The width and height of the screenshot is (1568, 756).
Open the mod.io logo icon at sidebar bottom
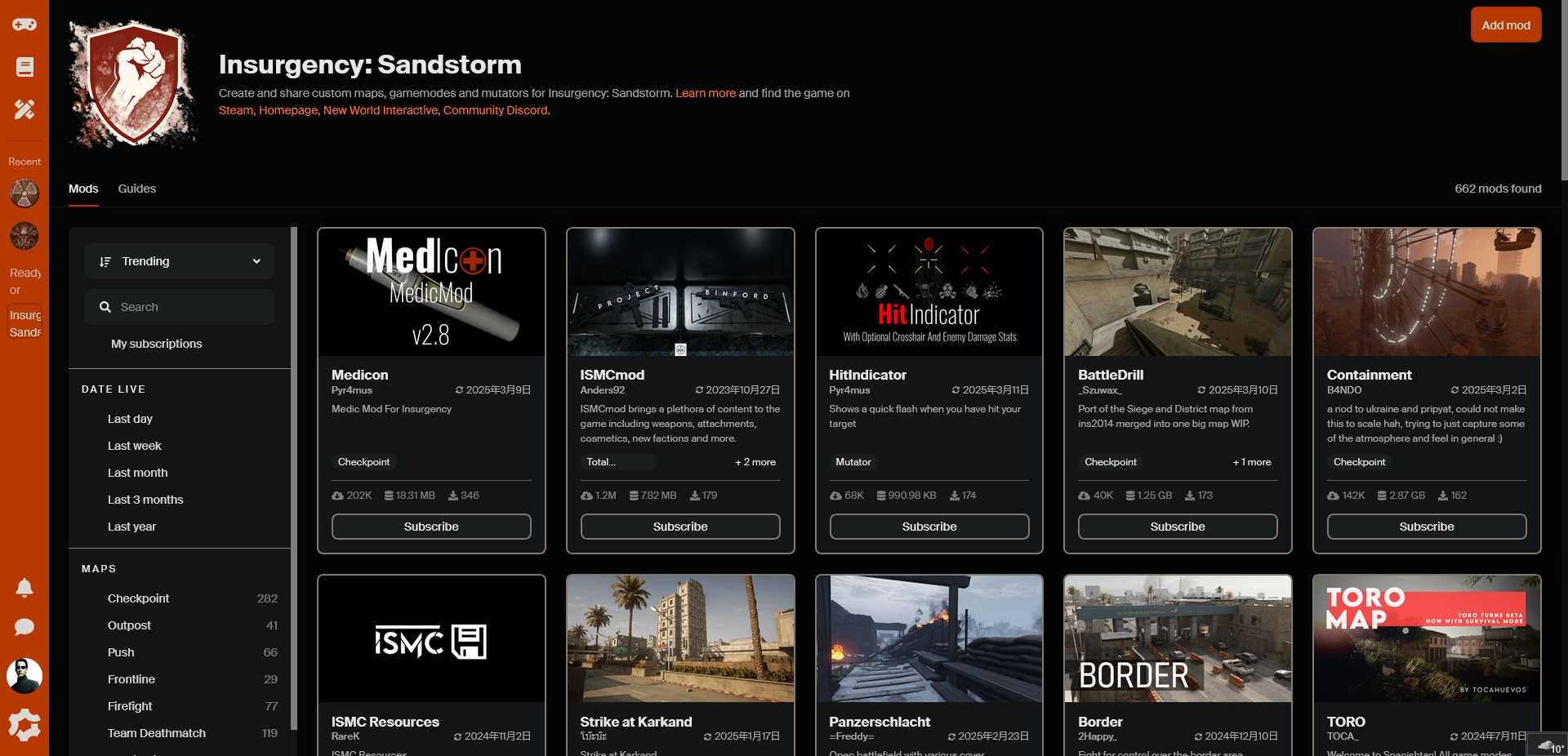pos(24,725)
